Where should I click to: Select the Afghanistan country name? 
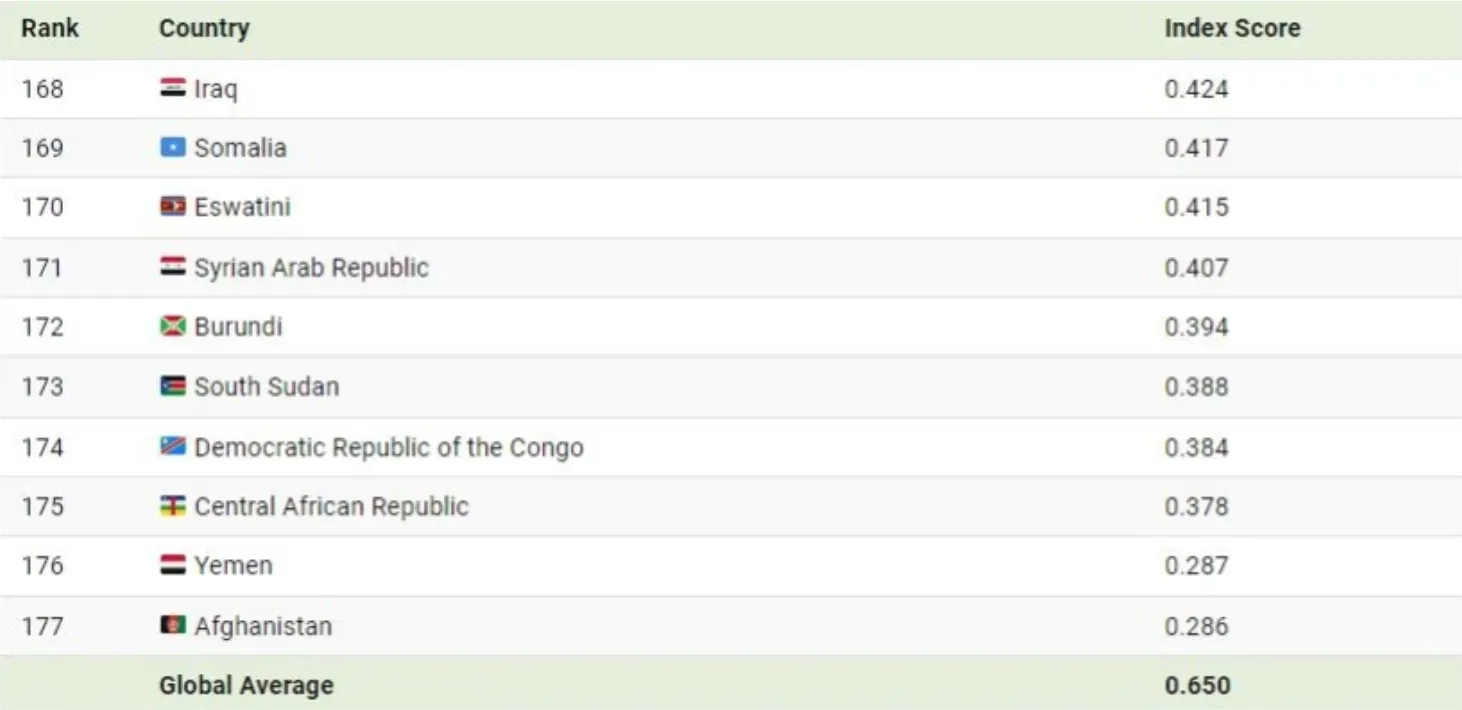click(263, 626)
